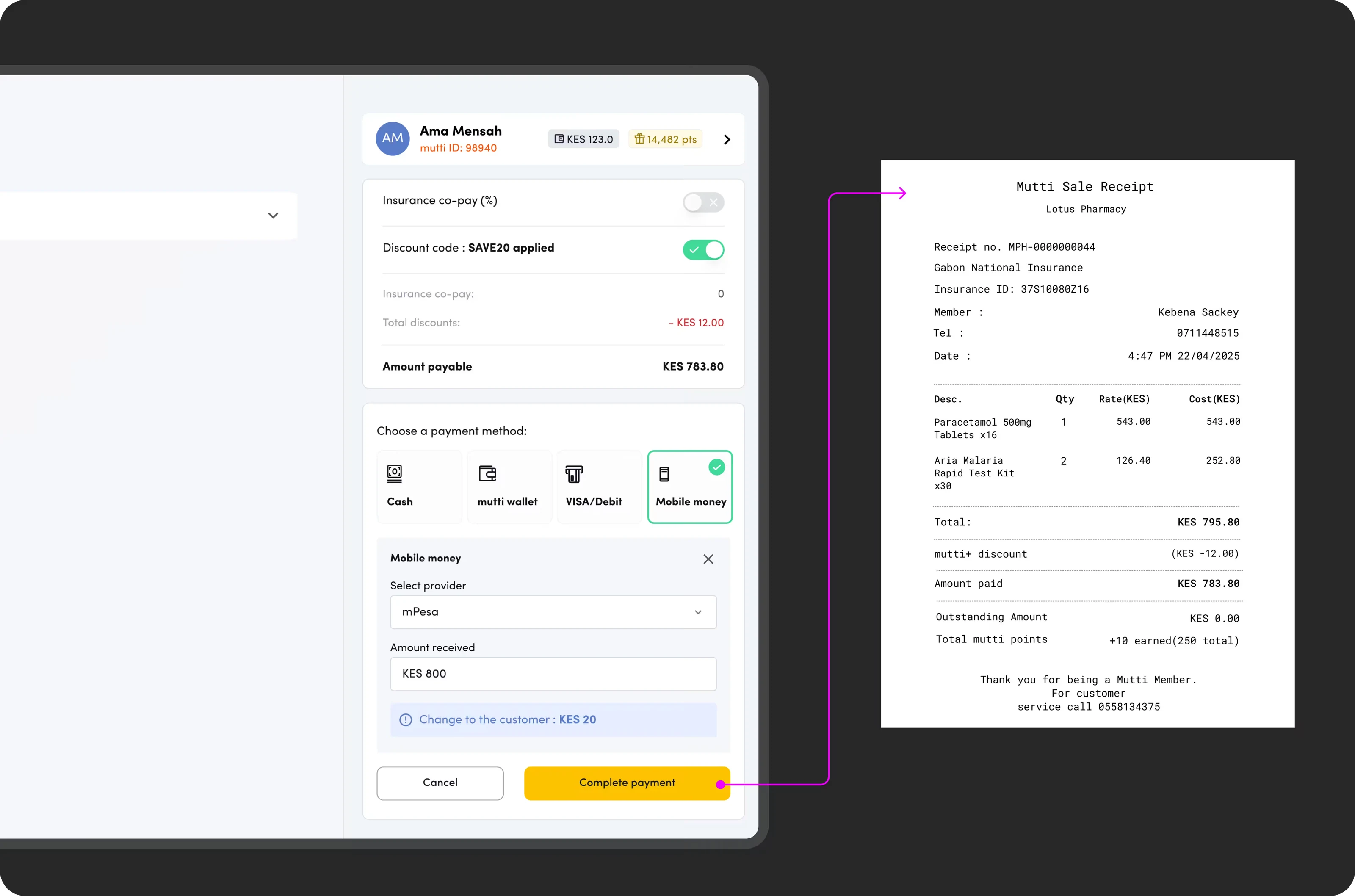The height and width of the screenshot is (896, 1355).
Task: Click the Ama Mensah customer name
Action: tap(460, 131)
